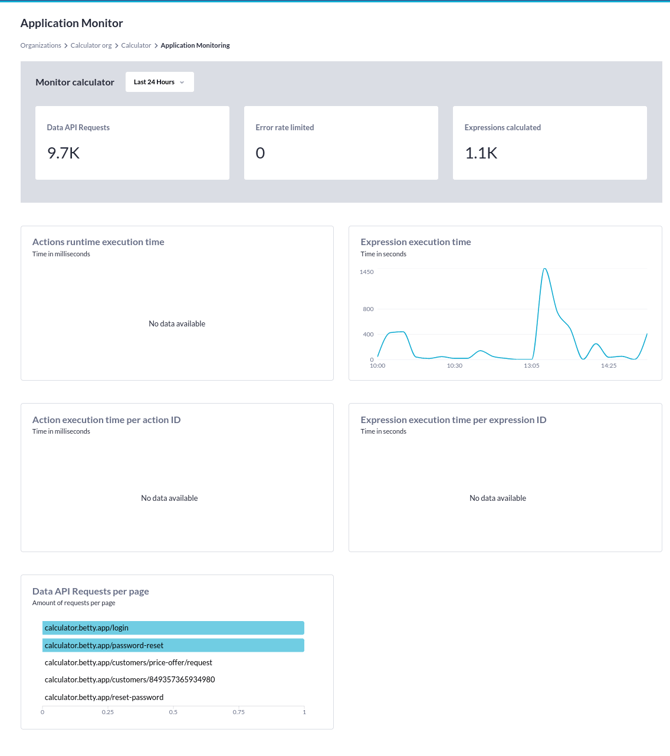The width and height of the screenshot is (670, 756).
Task: Open the Last 24 Hours time range dropdown
Action: [x=159, y=82]
